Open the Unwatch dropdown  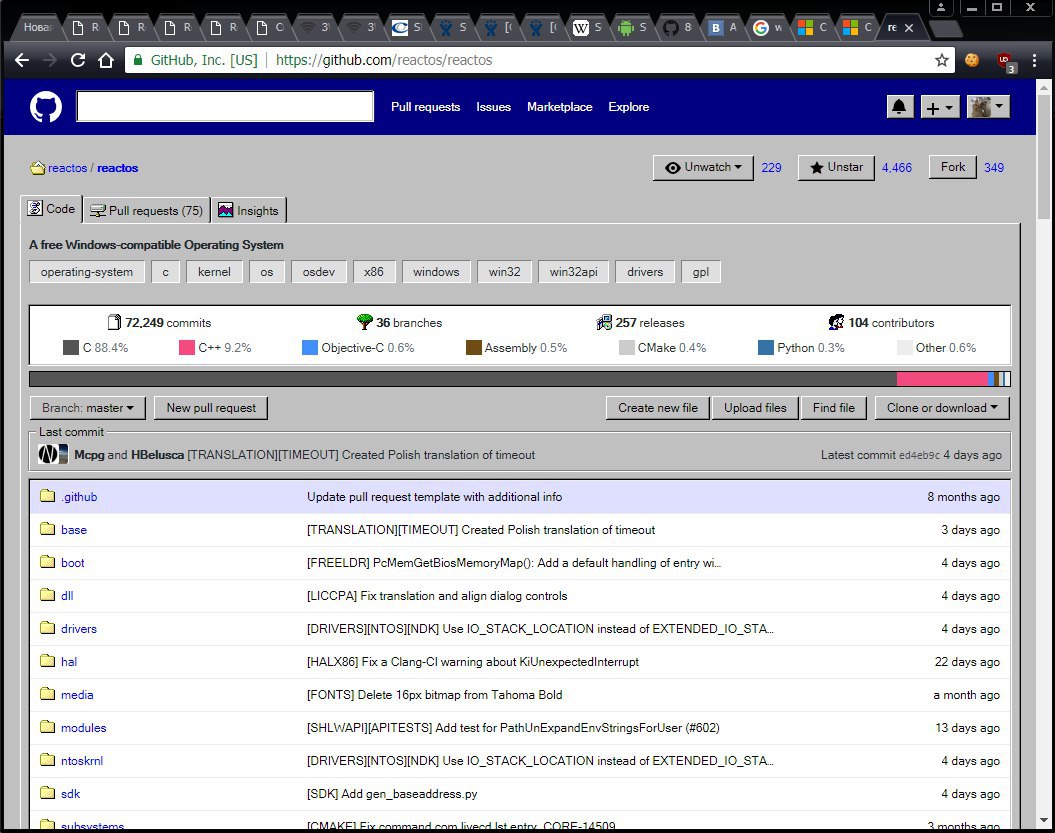coord(703,168)
